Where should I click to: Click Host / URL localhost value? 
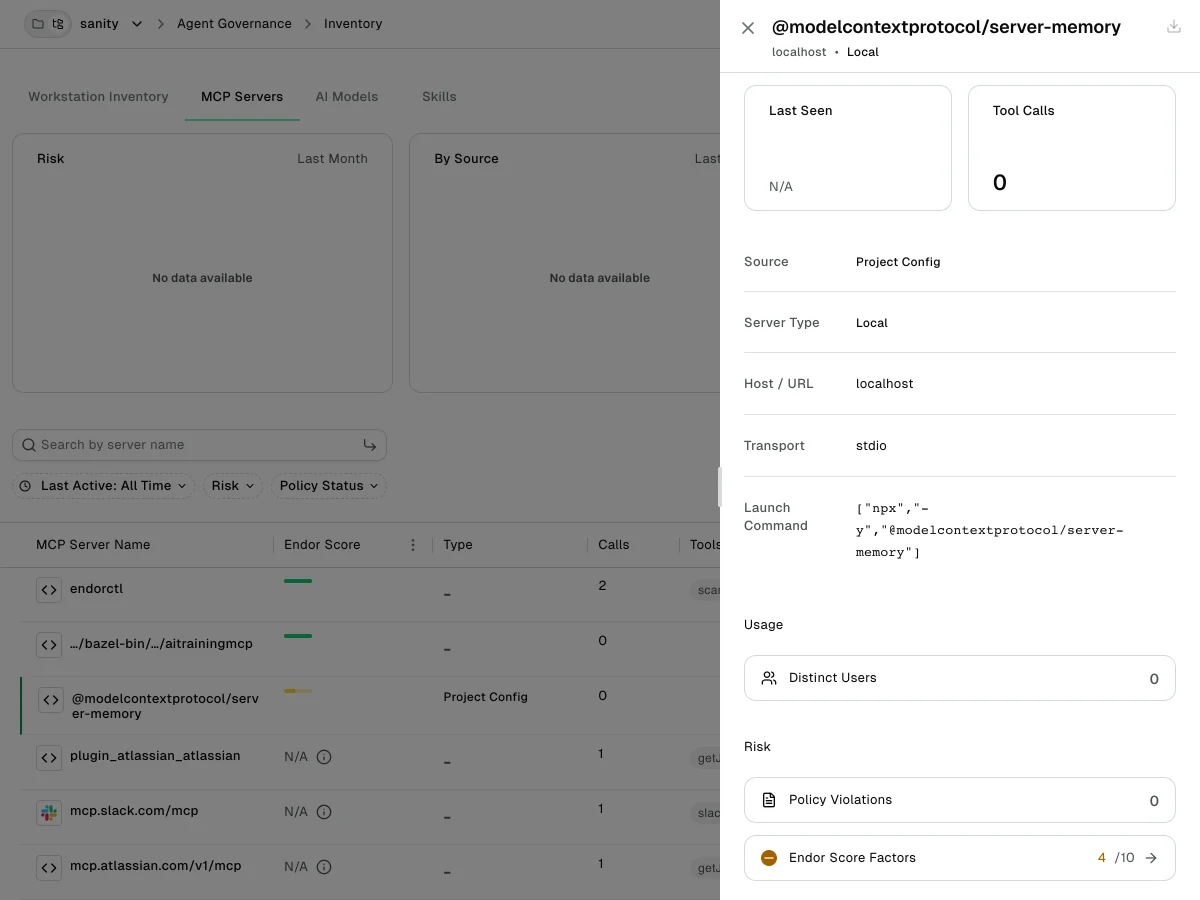pyautogui.click(x=884, y=384)
